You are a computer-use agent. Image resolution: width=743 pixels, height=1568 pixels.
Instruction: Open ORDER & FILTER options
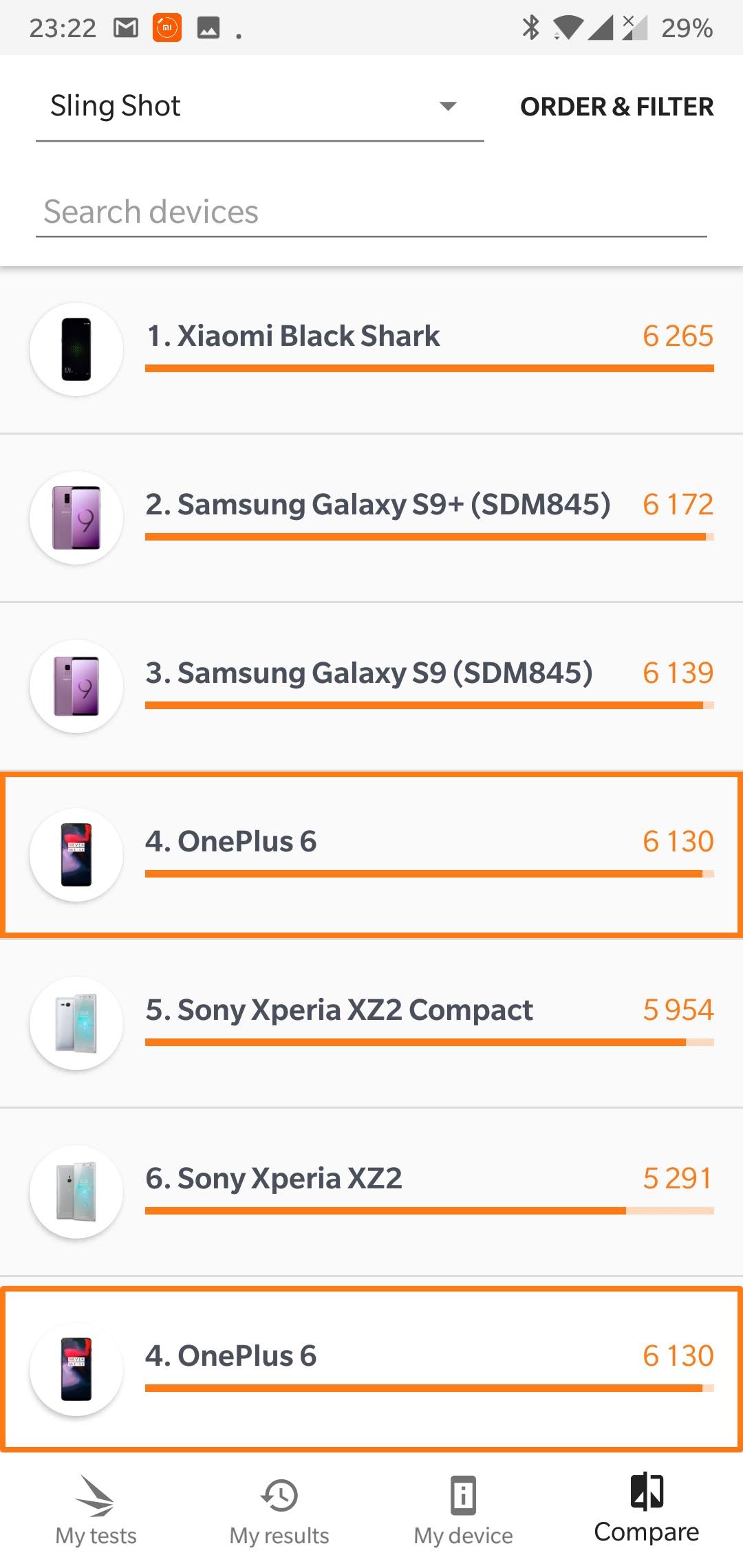coord(616,107)
